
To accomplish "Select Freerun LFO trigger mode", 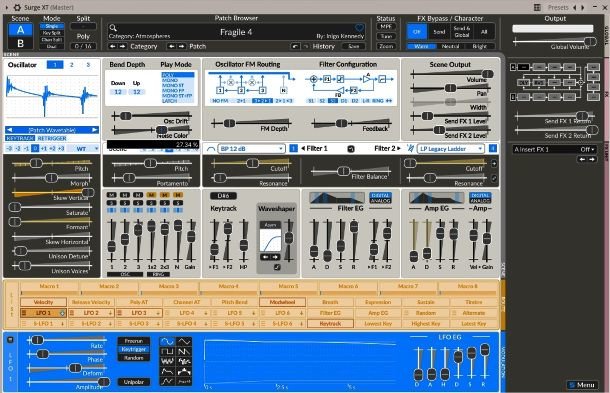I will click(x=134, y=341).
